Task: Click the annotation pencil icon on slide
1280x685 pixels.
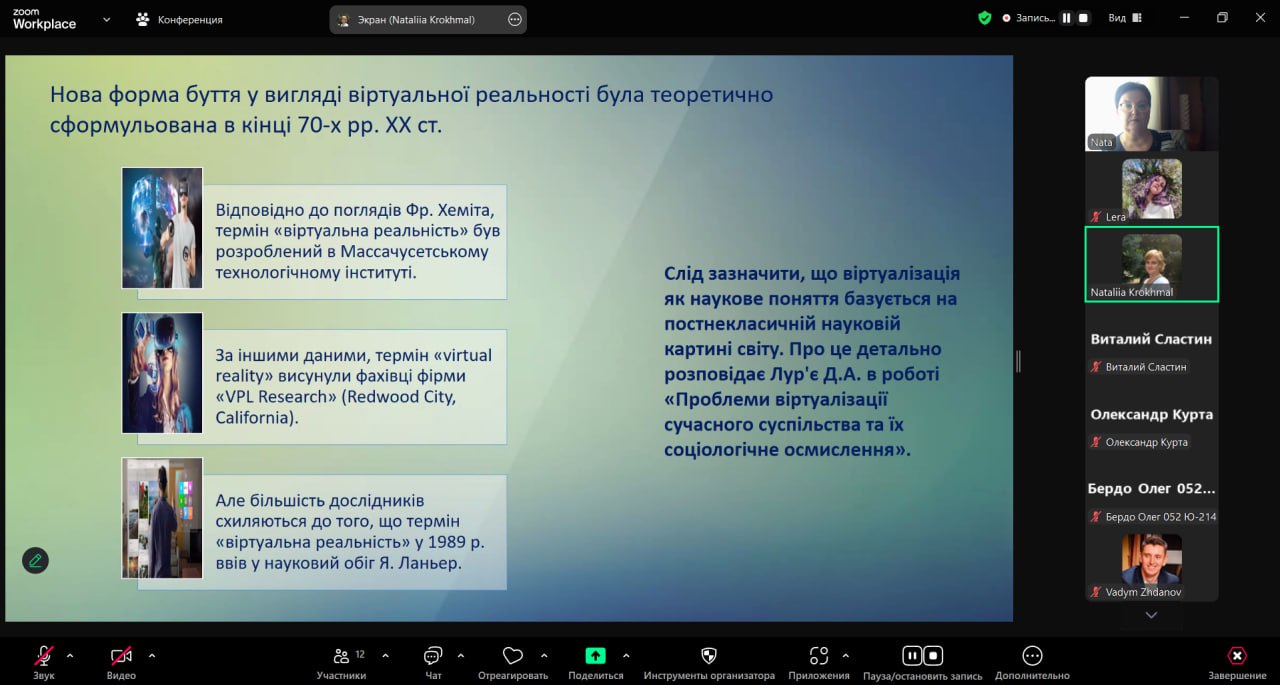Action: pos(35,560)
